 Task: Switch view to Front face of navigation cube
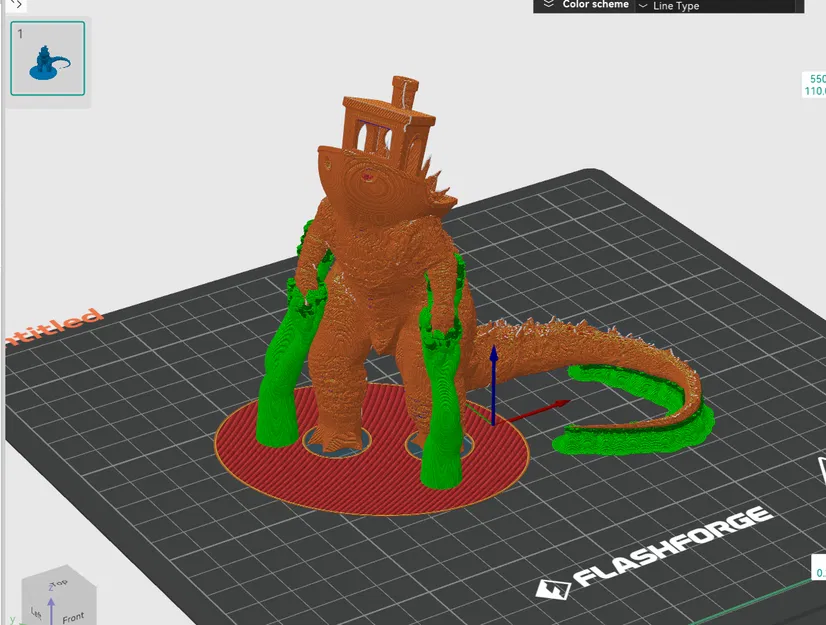click(x=73, y=617)
